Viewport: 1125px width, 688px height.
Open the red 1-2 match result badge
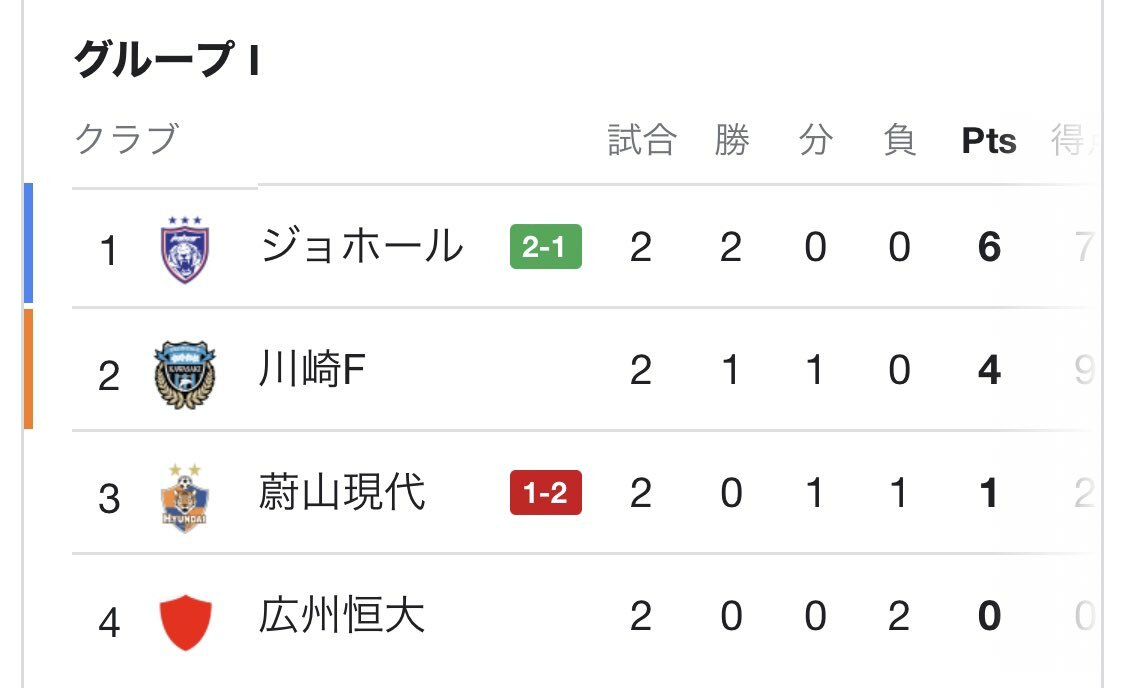click(545, 493)
